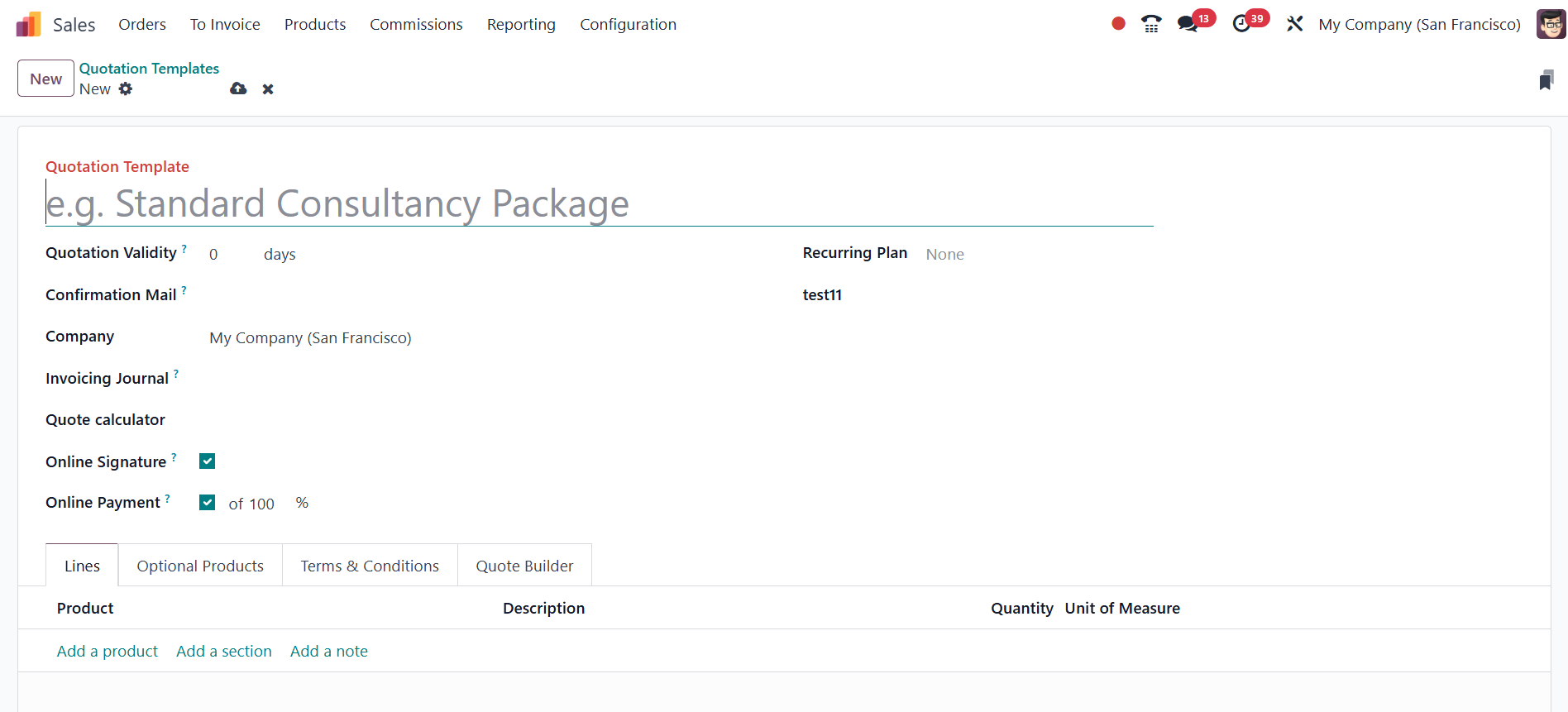Switch to the Optional Products tab
This screenshot has width=1568, height=712.
pos(200,566)
